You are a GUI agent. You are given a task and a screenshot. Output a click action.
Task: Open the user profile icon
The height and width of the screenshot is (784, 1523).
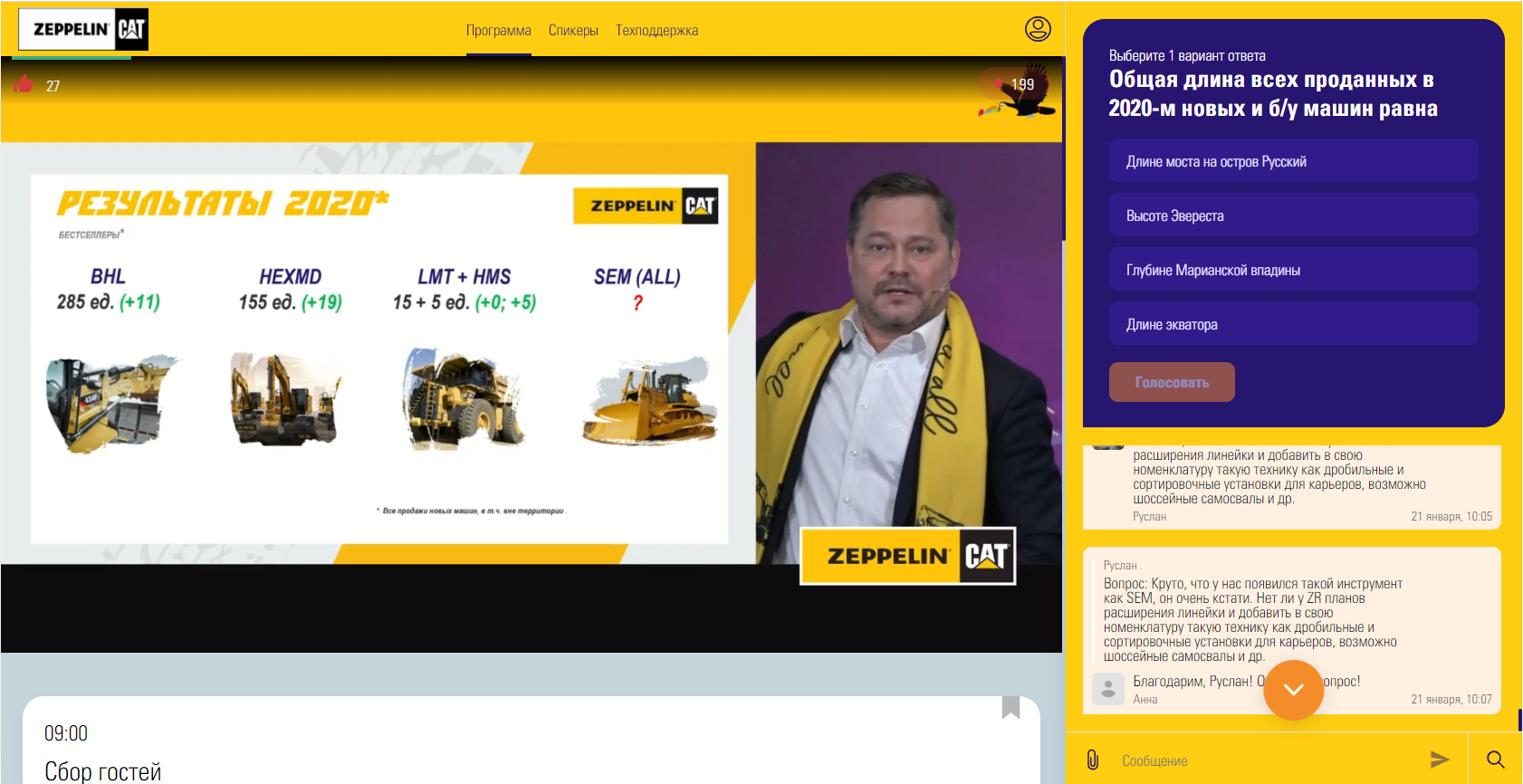point(1038,29)
